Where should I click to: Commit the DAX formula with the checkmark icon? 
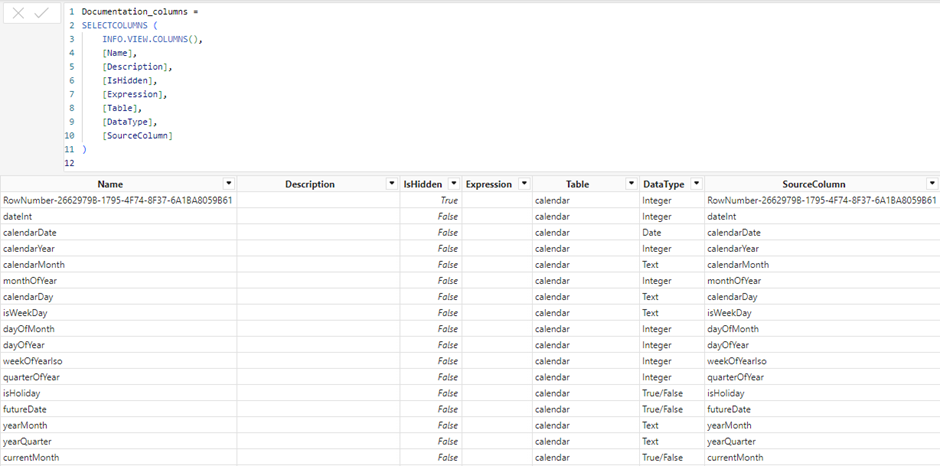[42, 14]
